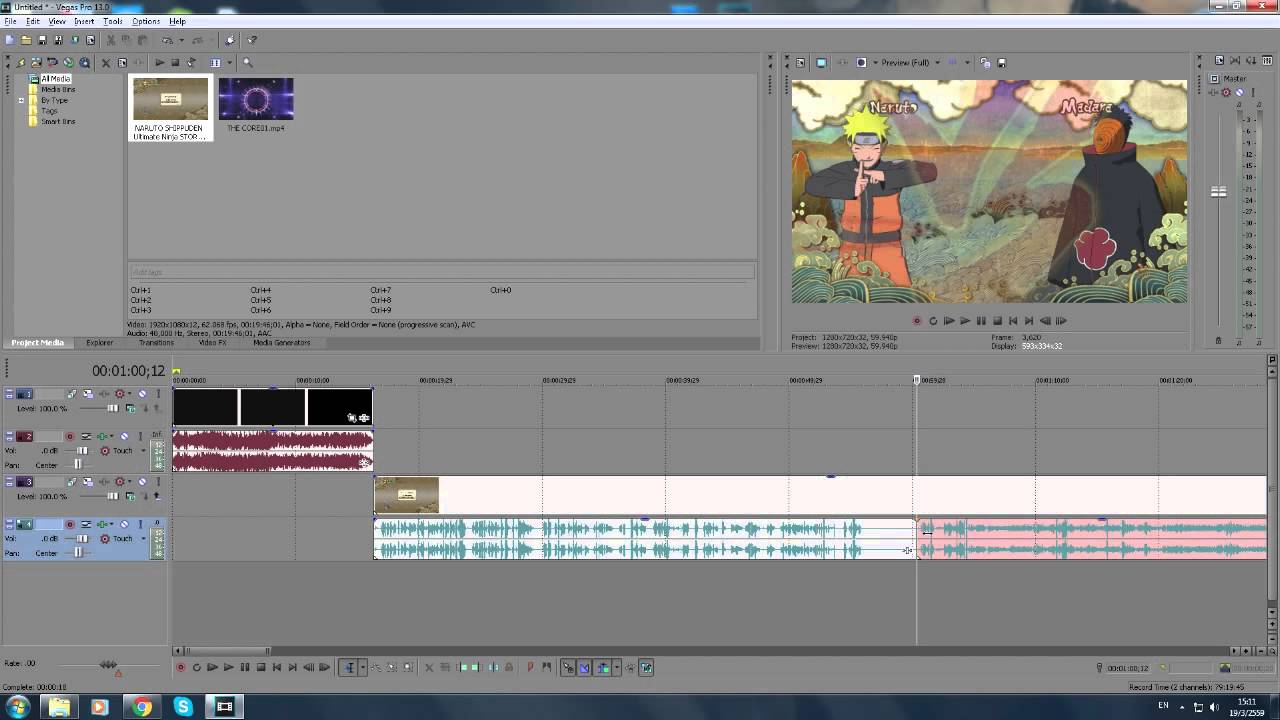
Task: Switch to the Media Generators tab
Action: 282,343
